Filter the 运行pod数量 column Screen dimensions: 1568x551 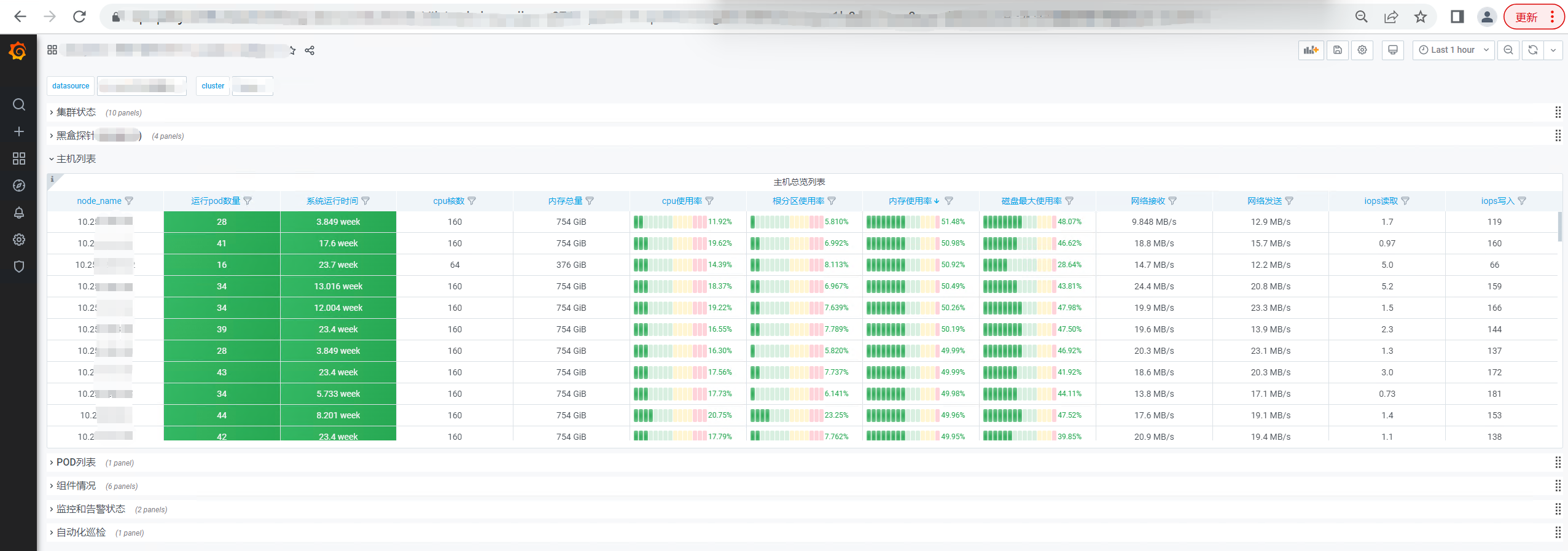point(248,201)
